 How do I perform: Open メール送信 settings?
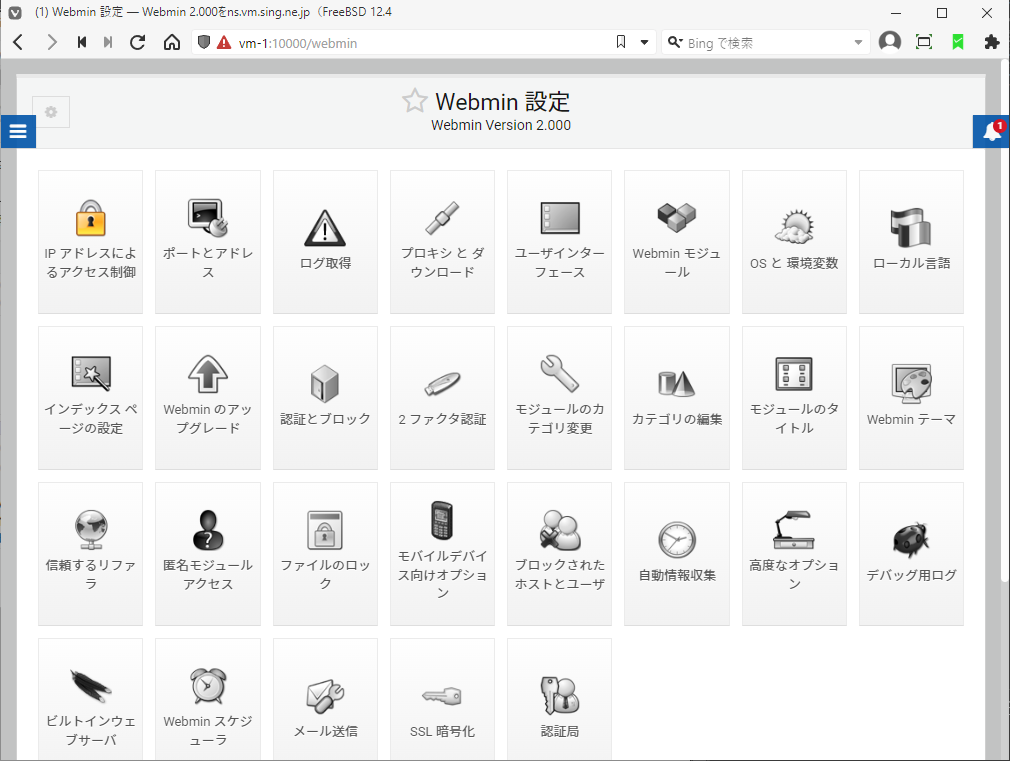click(x=325, y=699)
